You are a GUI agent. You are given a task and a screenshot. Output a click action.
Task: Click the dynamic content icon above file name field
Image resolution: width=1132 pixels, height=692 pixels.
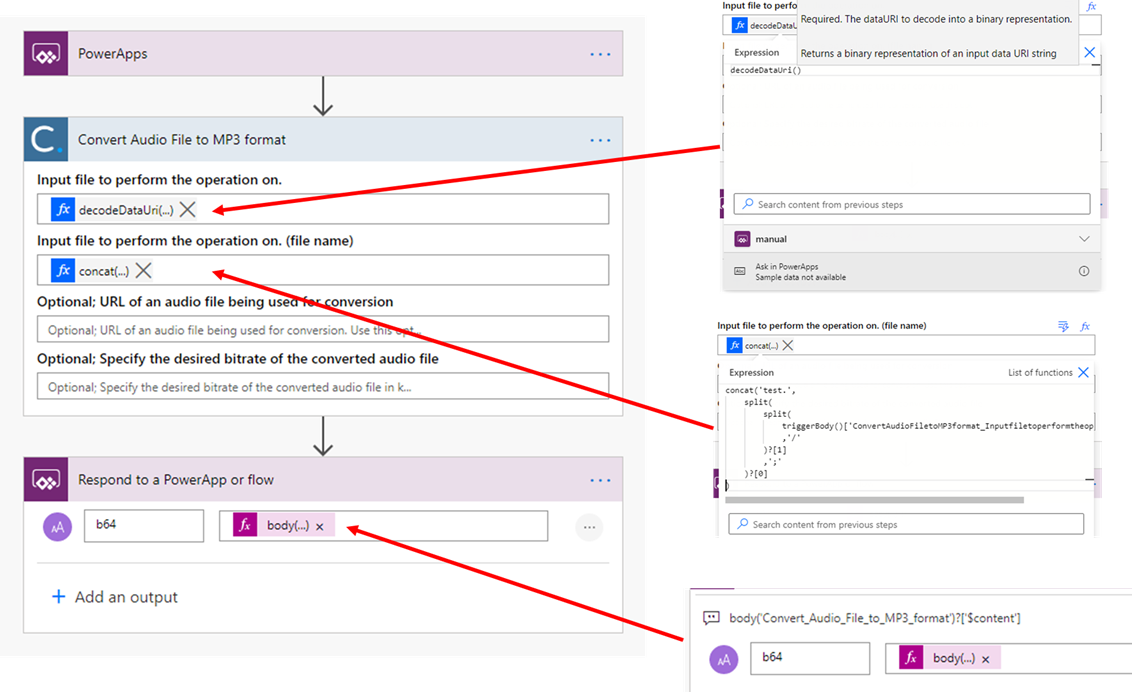(1063, 326)
